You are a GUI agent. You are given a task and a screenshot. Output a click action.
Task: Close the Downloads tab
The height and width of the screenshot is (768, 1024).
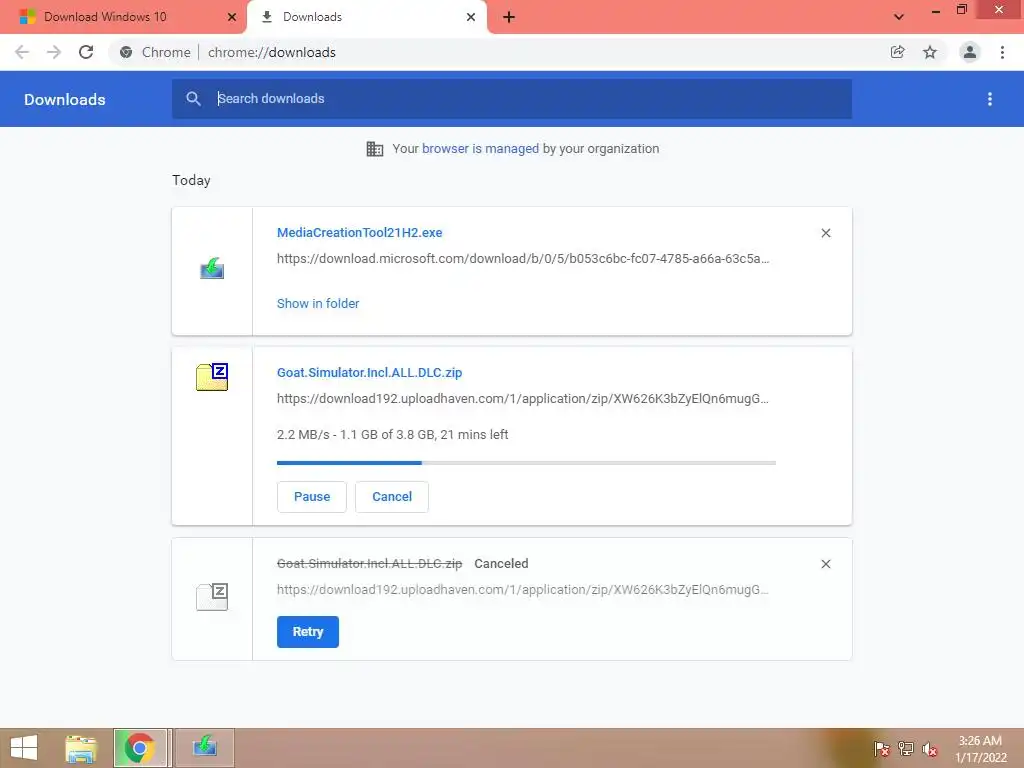coord(471,17)
